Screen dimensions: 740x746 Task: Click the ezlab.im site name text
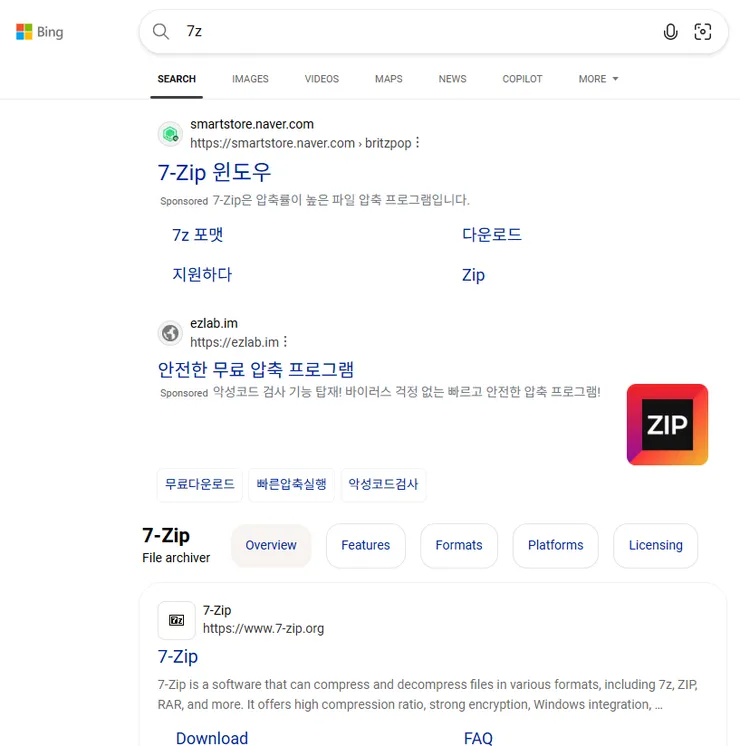pos(214,323)
